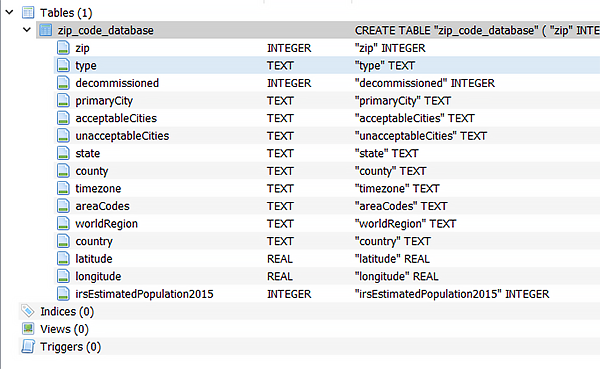Select the zip_code_database table name
This screenshot has height=369, width=600.
pos(106,31)
